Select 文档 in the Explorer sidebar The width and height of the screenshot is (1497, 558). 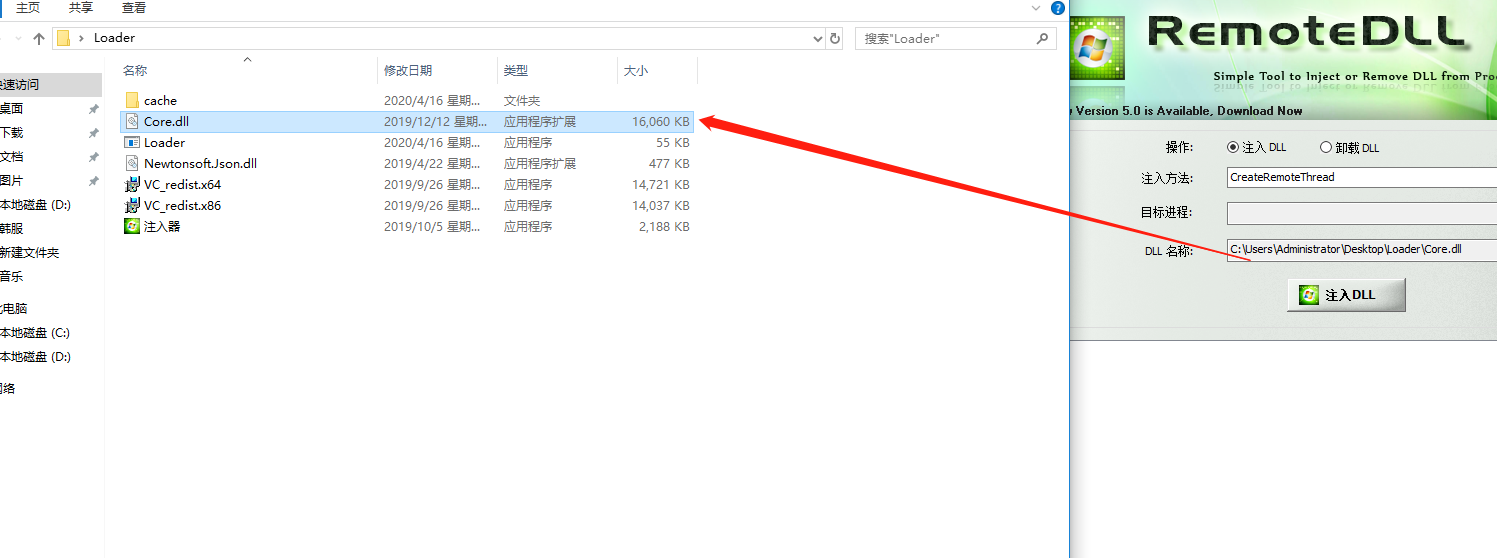[x=11, y=157]
